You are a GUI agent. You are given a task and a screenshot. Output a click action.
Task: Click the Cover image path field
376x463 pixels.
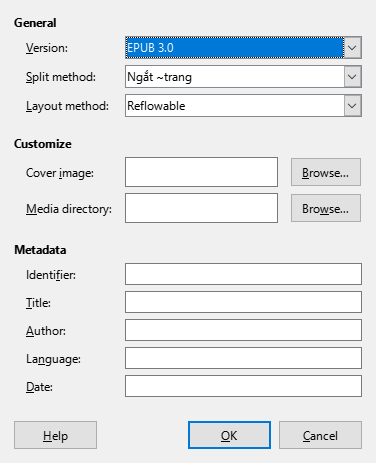click(x=201, y=172)
